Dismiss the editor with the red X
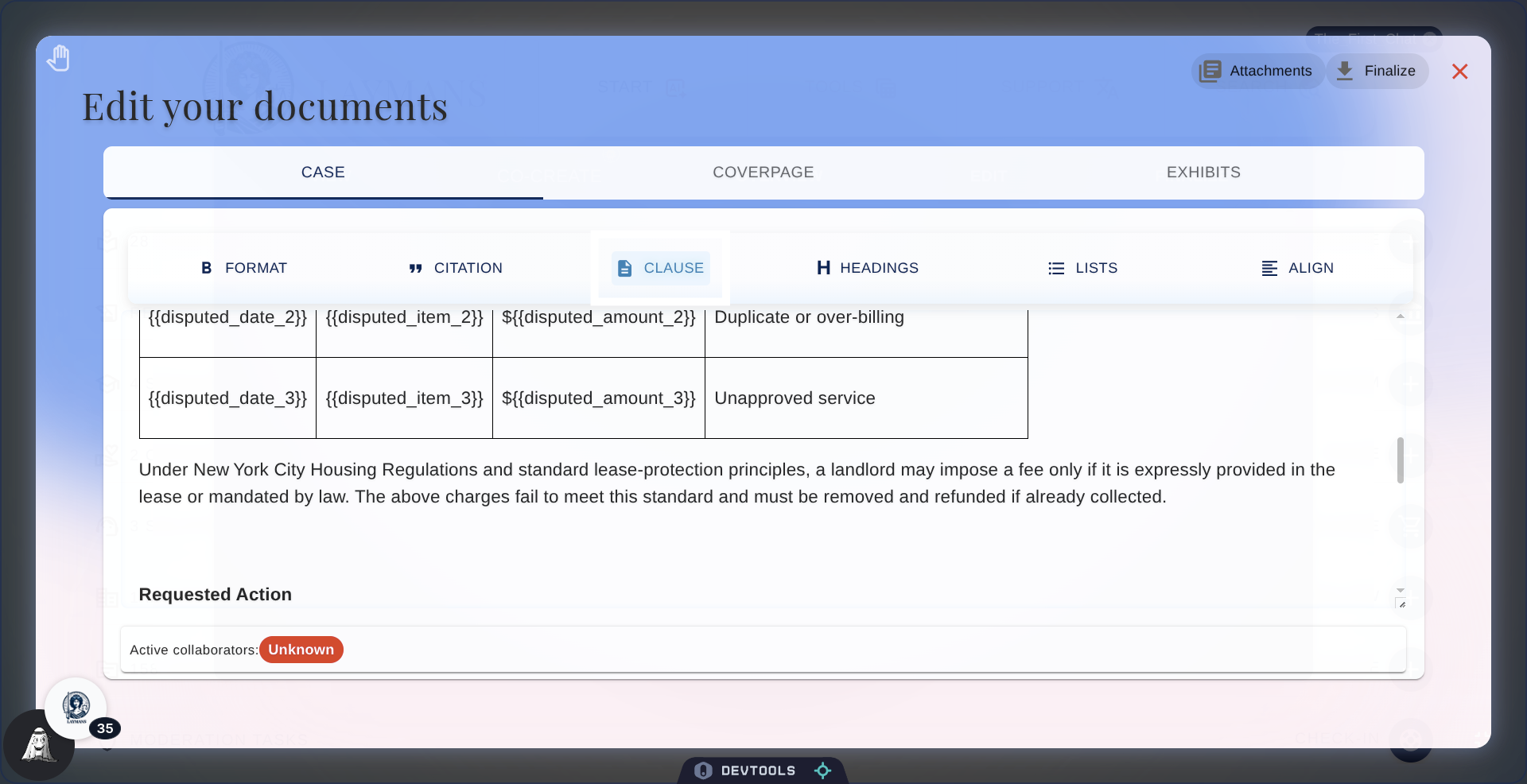The width and height of the screenshot is (1527, 784). pyautogui.click(x=1460, y=71)
